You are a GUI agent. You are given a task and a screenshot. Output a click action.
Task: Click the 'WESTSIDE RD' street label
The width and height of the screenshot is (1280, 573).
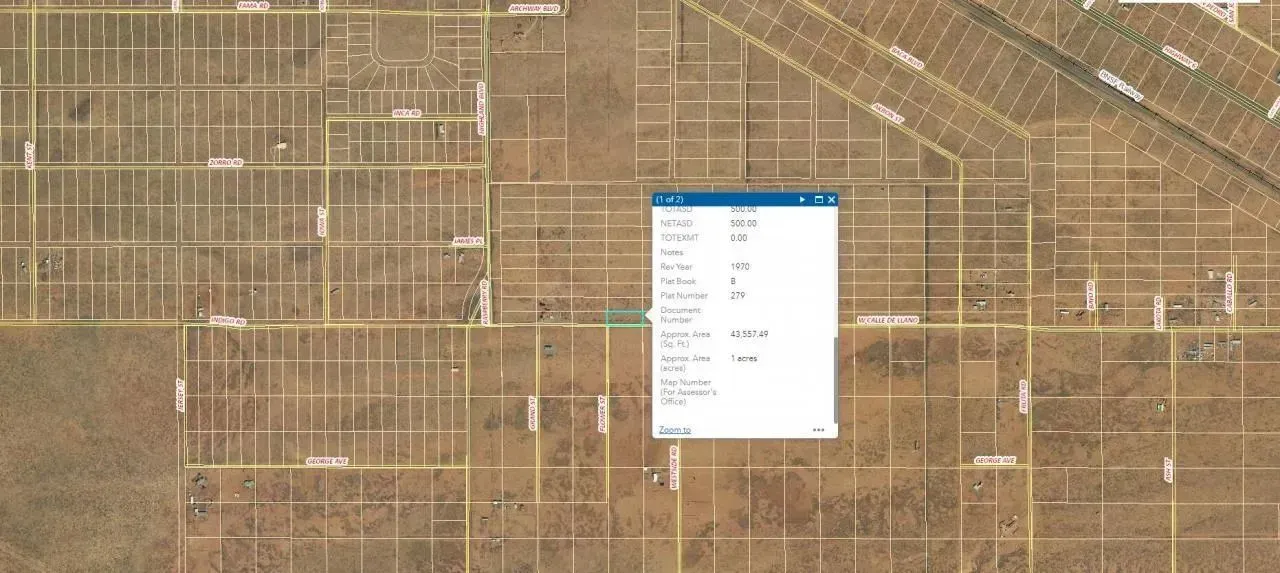(675, 466)
